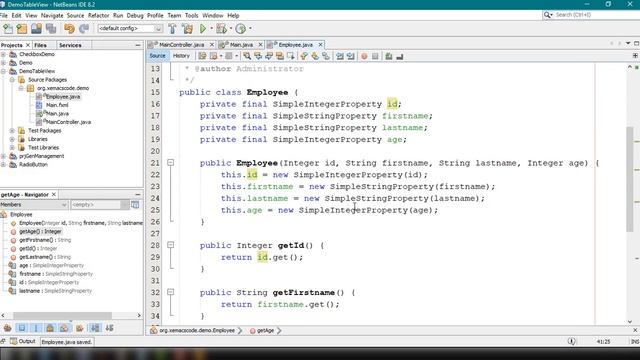The image size is (640, 360).
Task: Toggle Highlight Search in editor toolbar
Action: click(x=280, y=56)
